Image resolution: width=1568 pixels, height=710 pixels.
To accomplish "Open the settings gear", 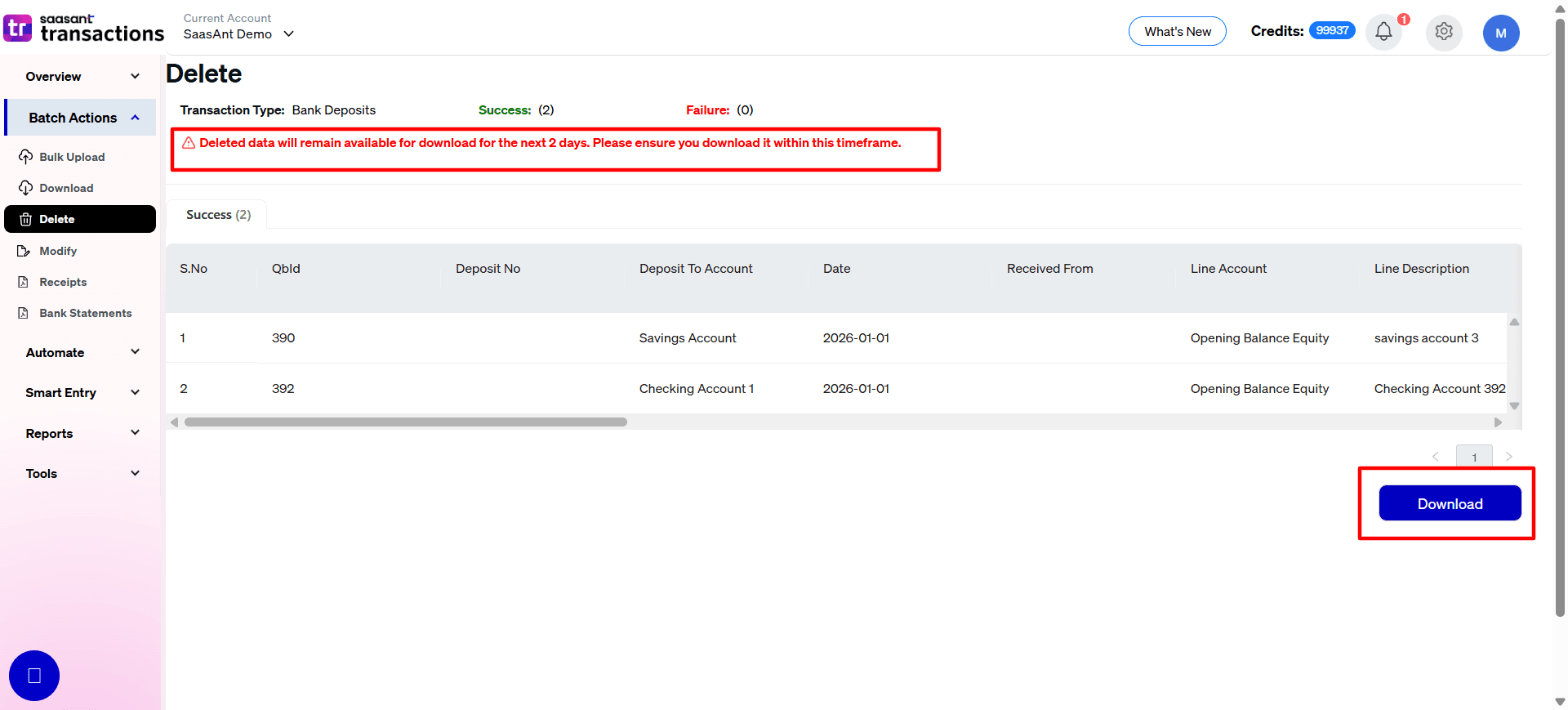I will click(1444, 32).
